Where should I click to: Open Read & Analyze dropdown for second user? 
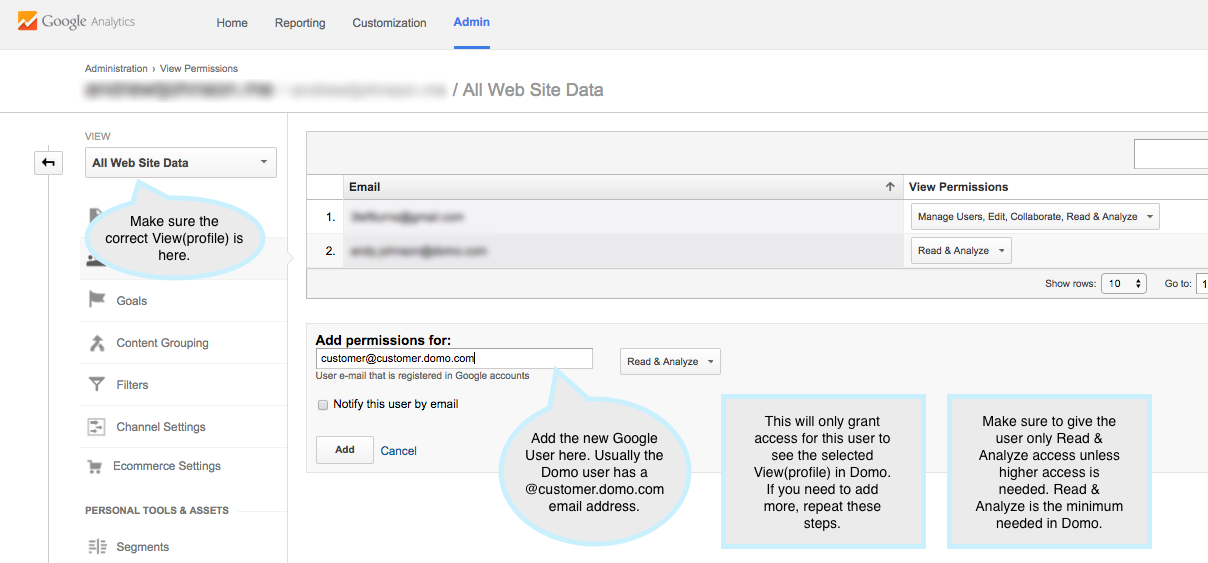(961, 251)
